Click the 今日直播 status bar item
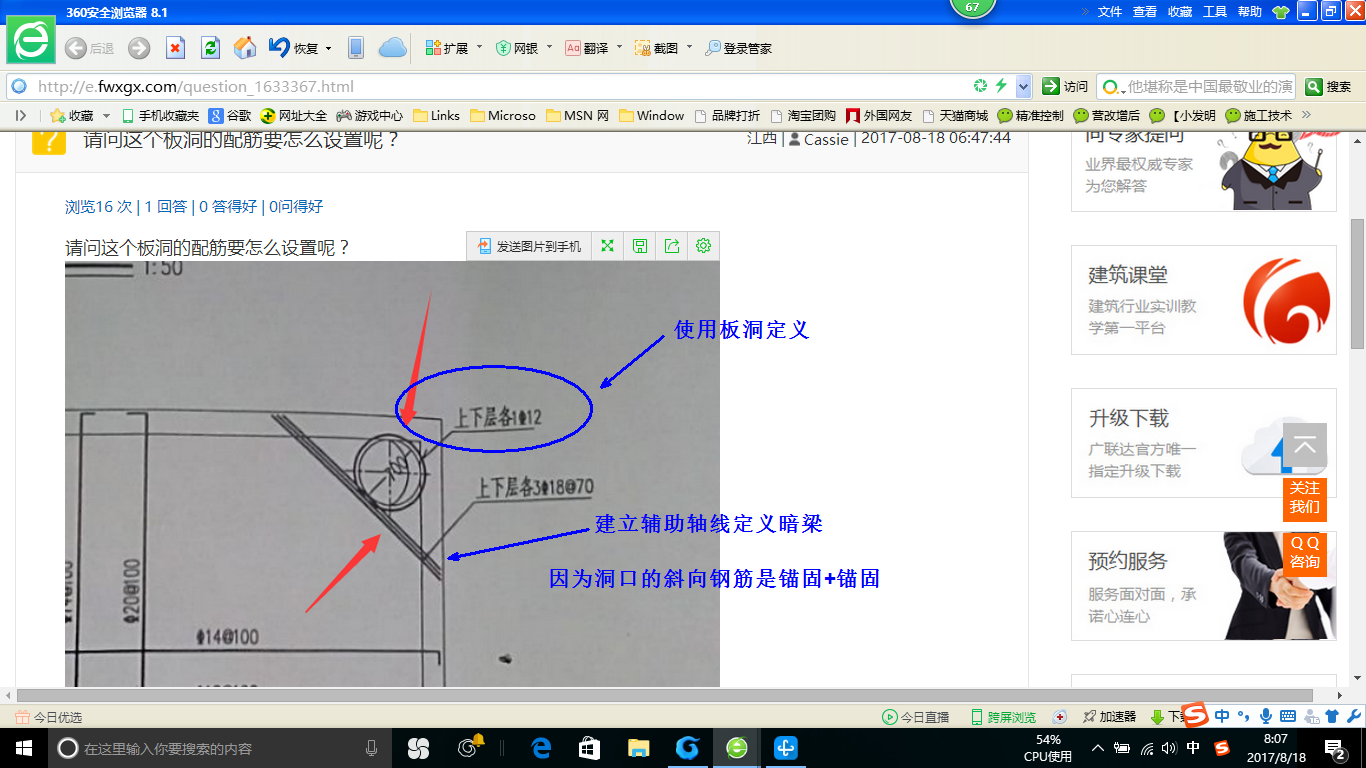 pyautogui.click(x=915, y=717)
